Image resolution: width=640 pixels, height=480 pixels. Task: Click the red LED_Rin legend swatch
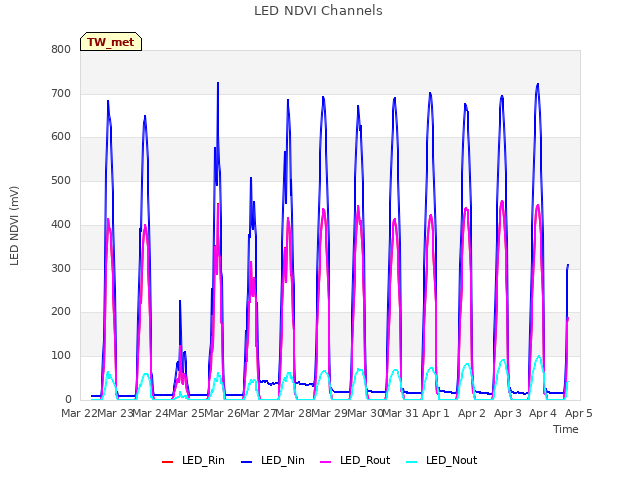(x=167, y=462)
